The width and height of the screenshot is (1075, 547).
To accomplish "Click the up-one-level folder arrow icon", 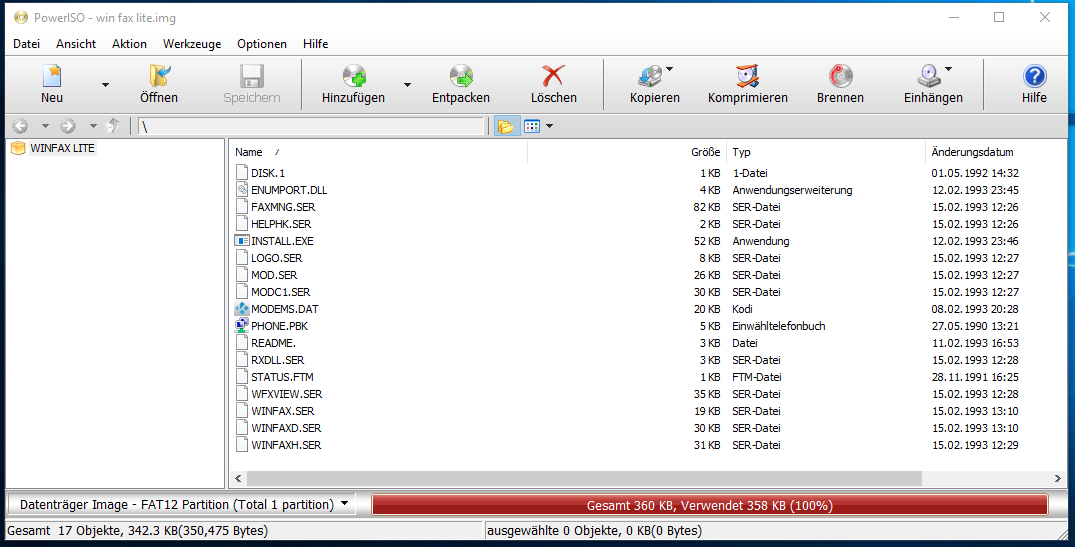I will [113, 126].
